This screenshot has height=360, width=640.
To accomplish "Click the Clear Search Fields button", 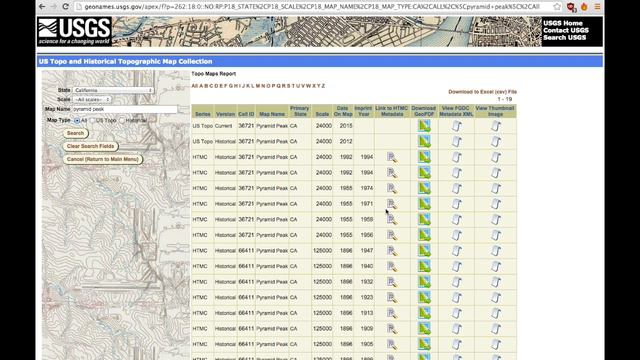I will (x=90, y=146).
